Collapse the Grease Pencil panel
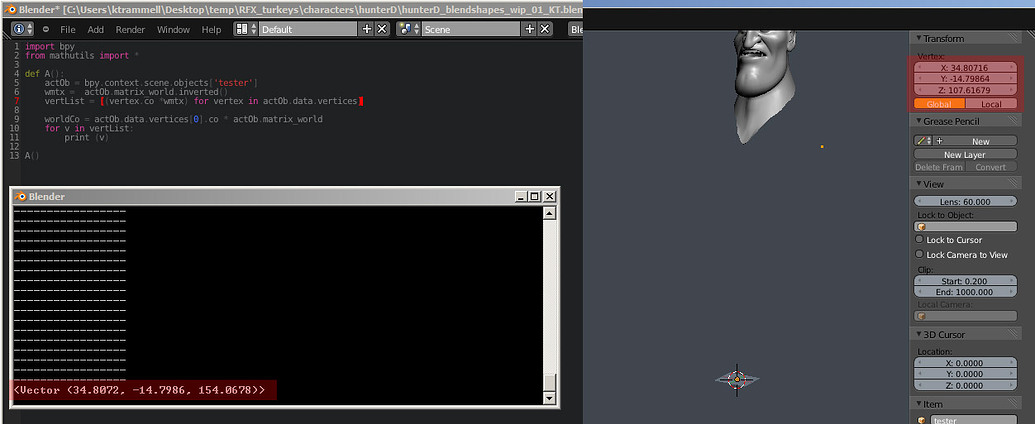The image size is (1035, 424). (919, 121)
